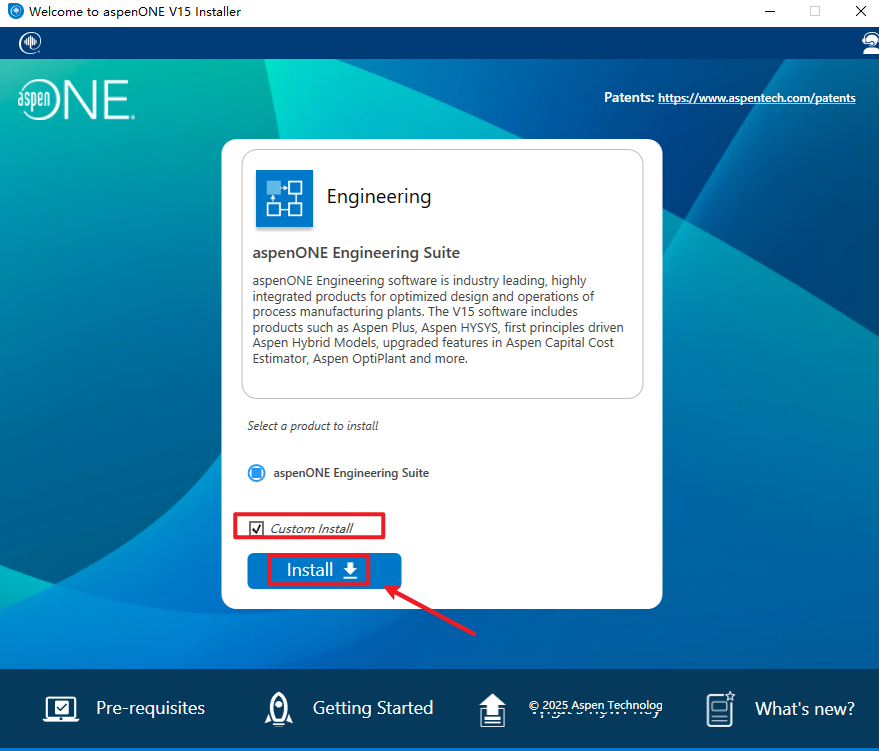Open the Pre-requisites footer item
Screen dimensions: 879x751
pyautogui.click(x=150, y=709)
